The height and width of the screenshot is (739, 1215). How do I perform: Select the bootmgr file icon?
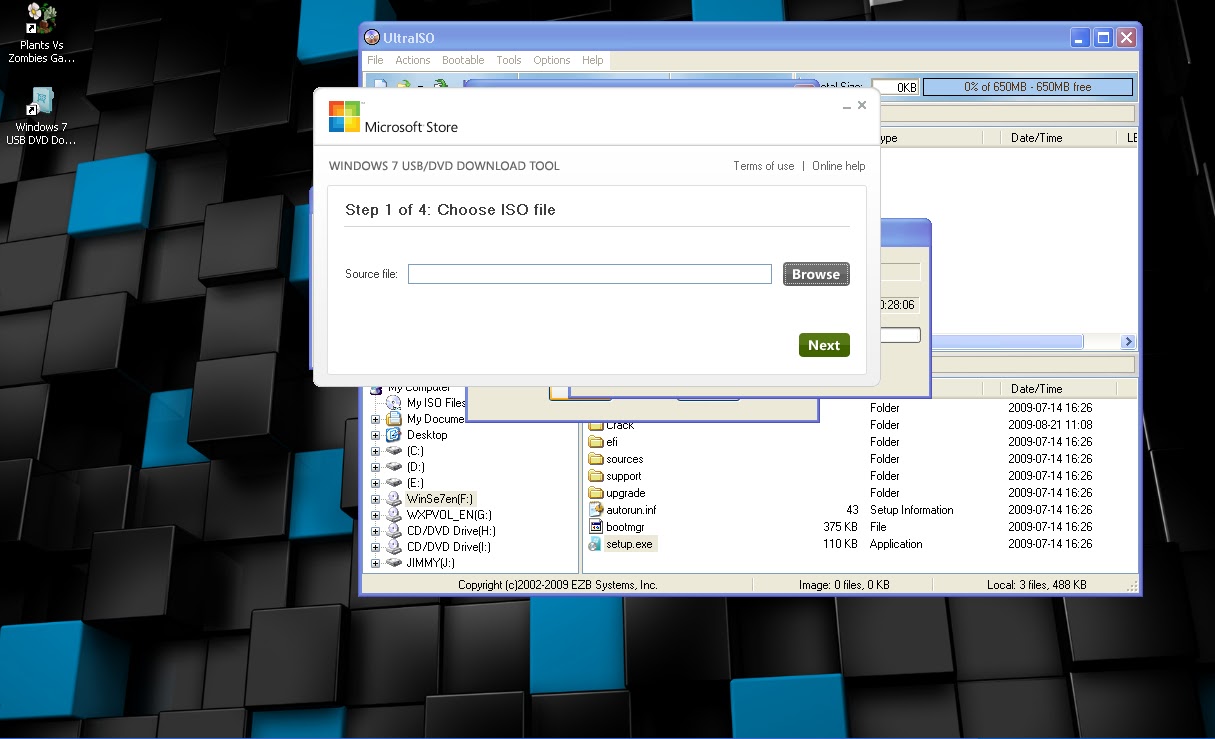pos(596,527)
